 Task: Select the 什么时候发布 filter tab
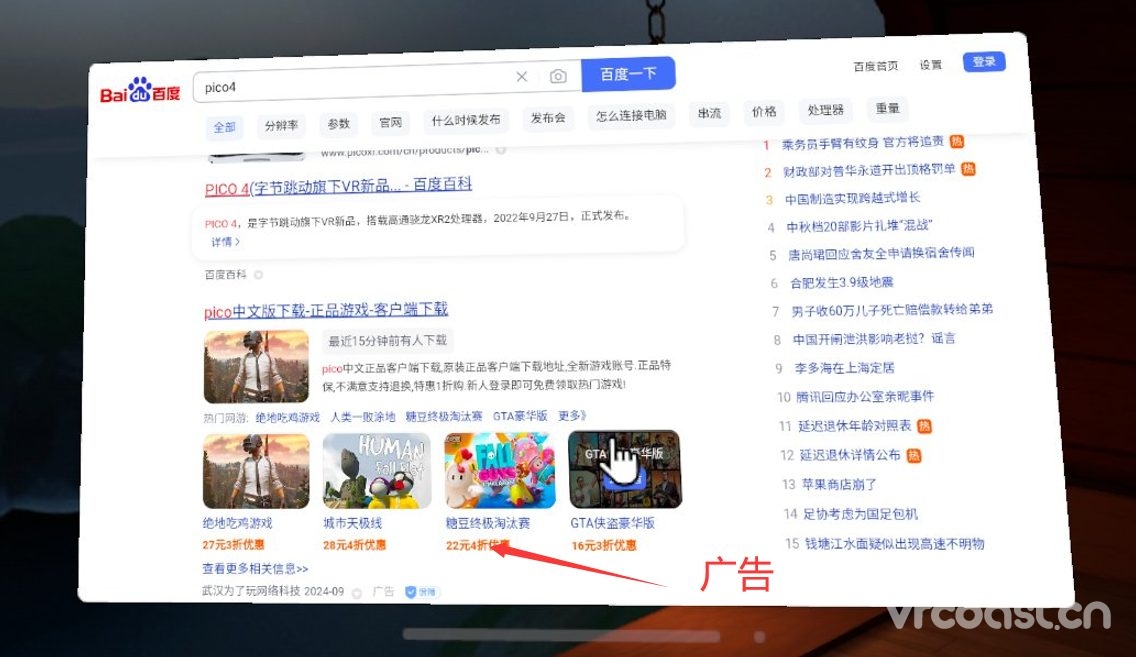point(466,120)
